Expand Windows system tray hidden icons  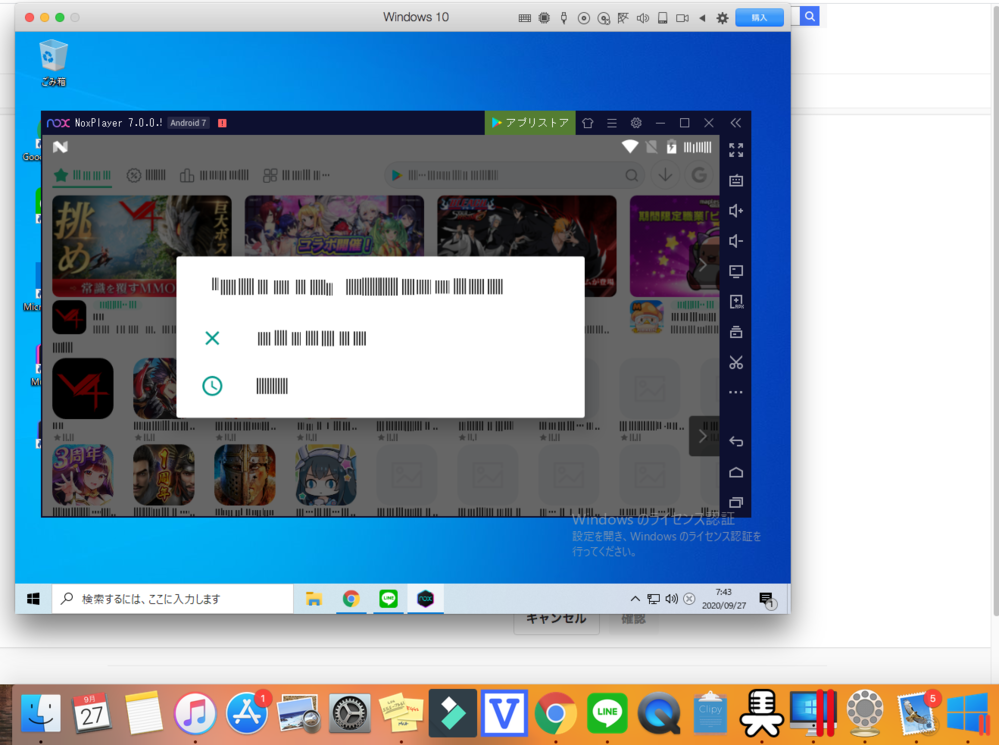pyautogui.click(x=634, y=599)
